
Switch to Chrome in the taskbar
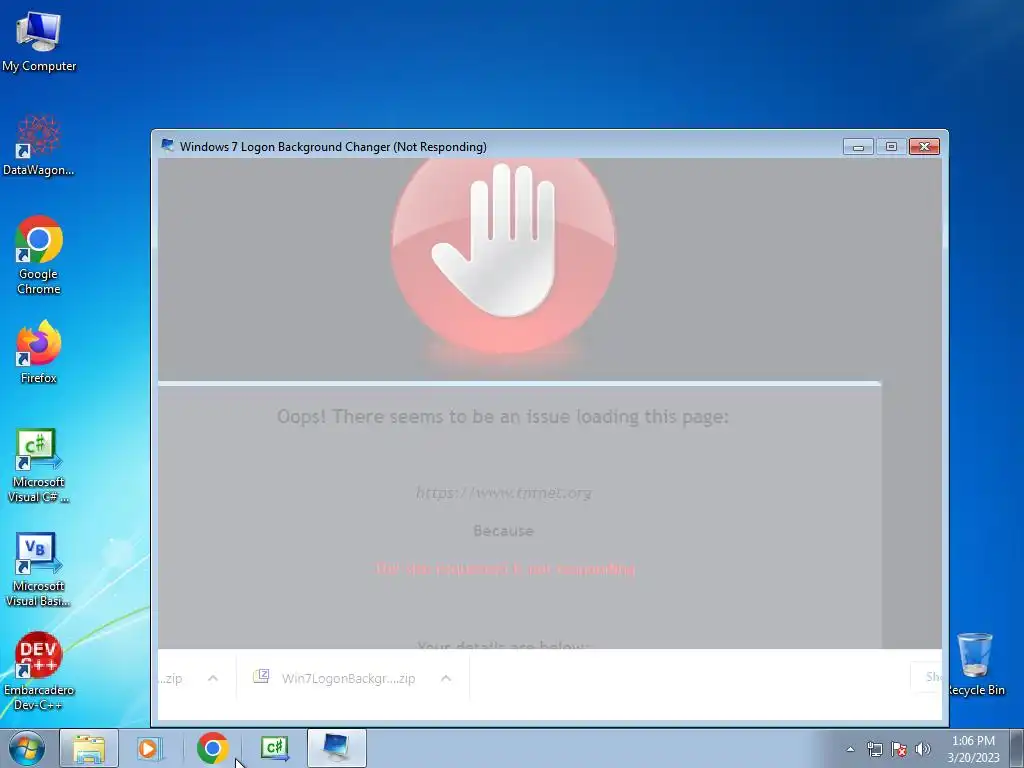point(212,748)
